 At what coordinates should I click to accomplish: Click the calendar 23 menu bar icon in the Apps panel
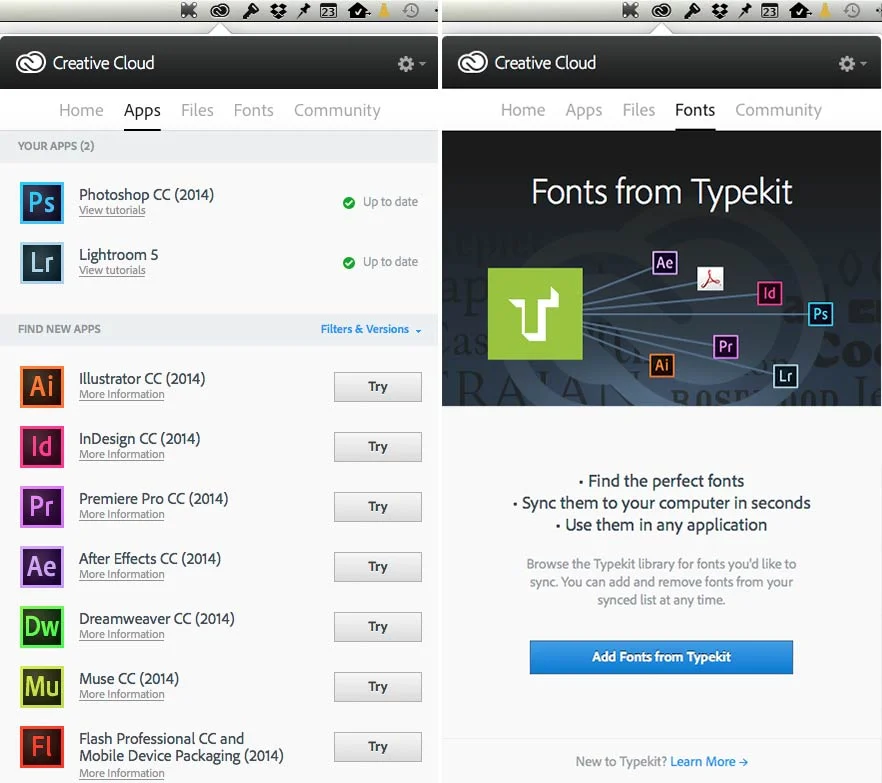click(328, 10)
